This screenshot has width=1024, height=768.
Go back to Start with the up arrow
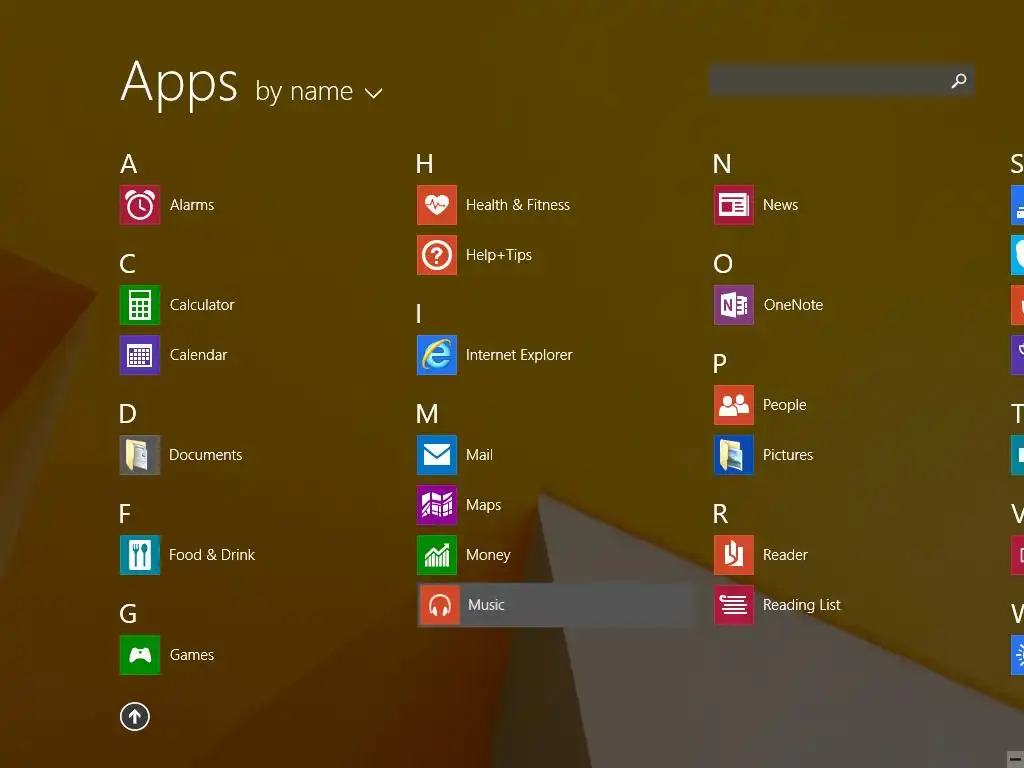pos(135,717)
